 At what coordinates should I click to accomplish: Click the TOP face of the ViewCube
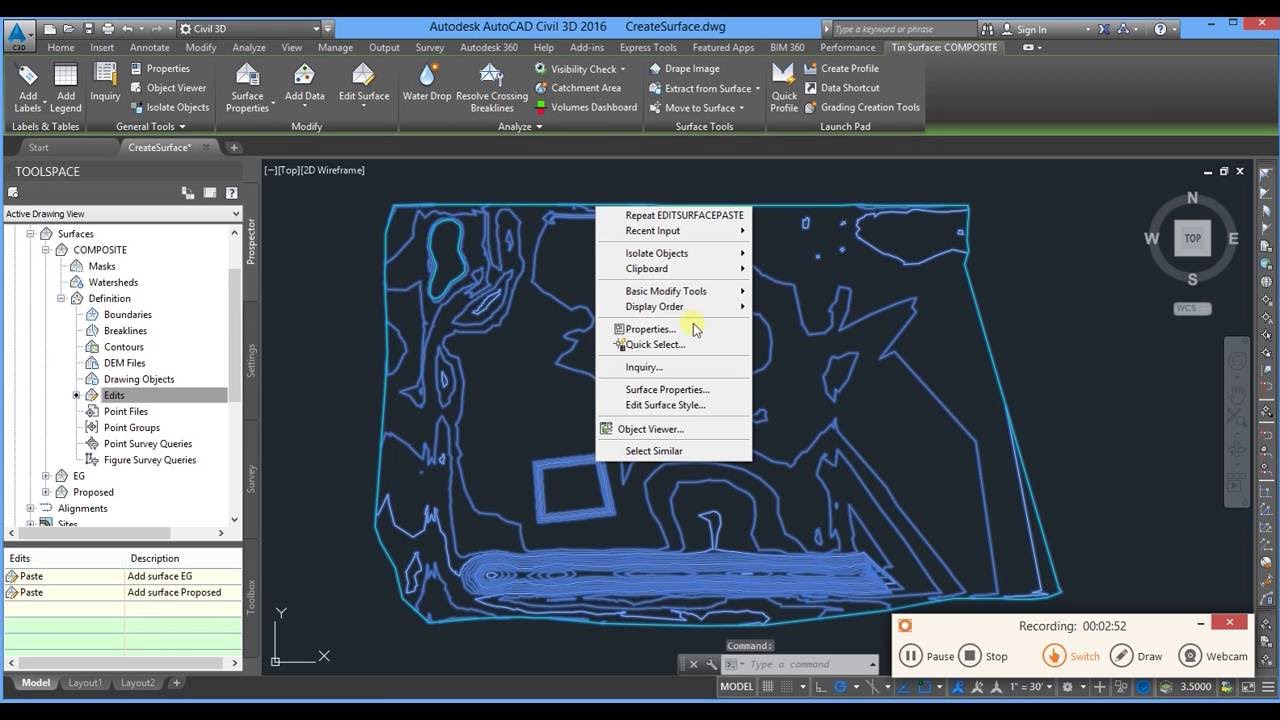1192,239
